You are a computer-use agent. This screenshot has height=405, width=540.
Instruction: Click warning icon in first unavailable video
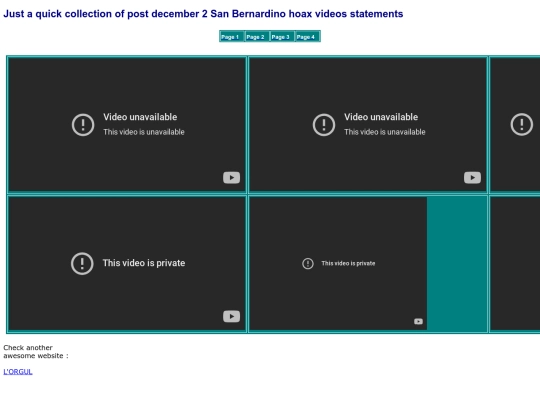[x=83, y=125]
